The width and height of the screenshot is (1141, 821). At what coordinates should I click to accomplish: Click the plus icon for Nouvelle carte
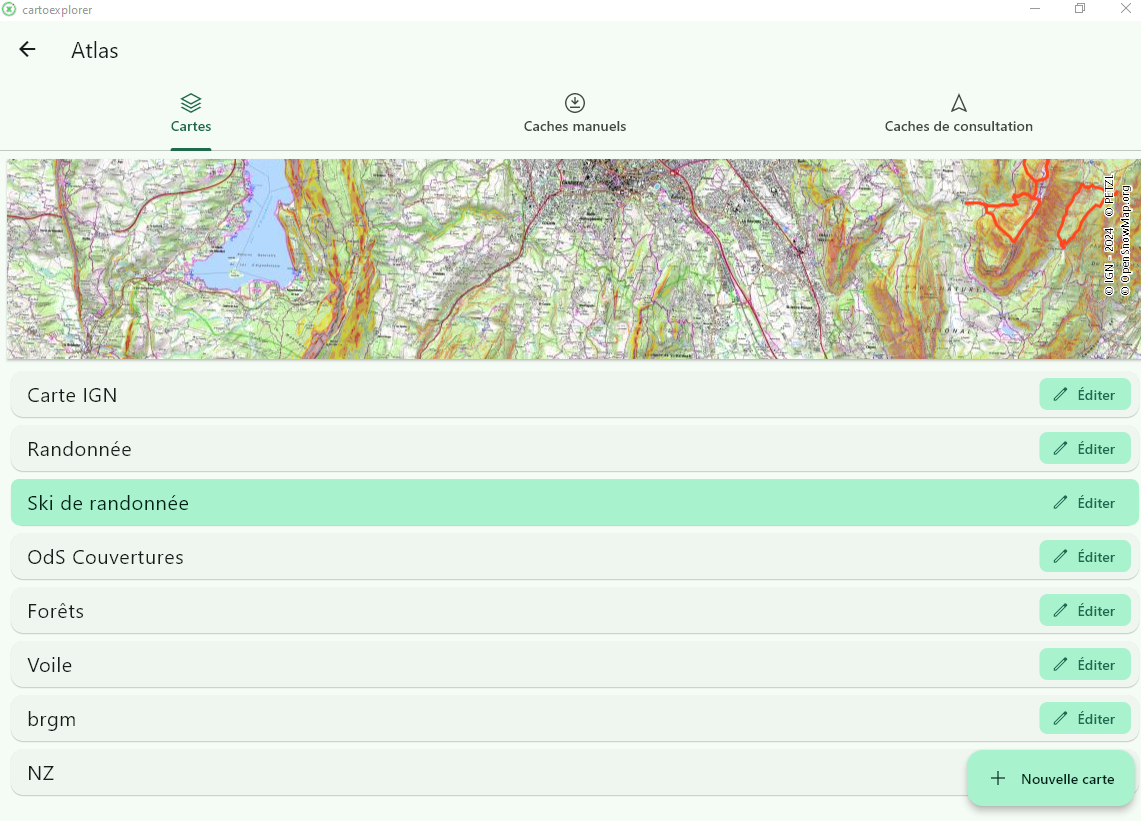(997, 779)
